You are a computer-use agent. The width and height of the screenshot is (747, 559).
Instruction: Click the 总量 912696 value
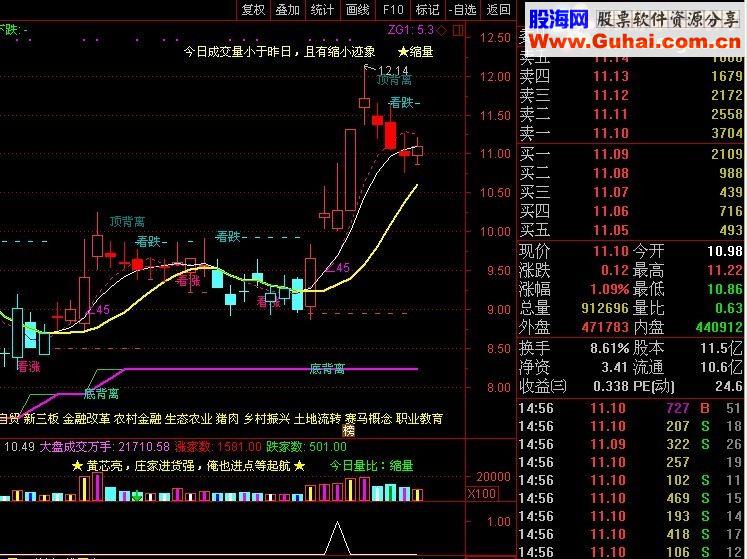(605, 308)
